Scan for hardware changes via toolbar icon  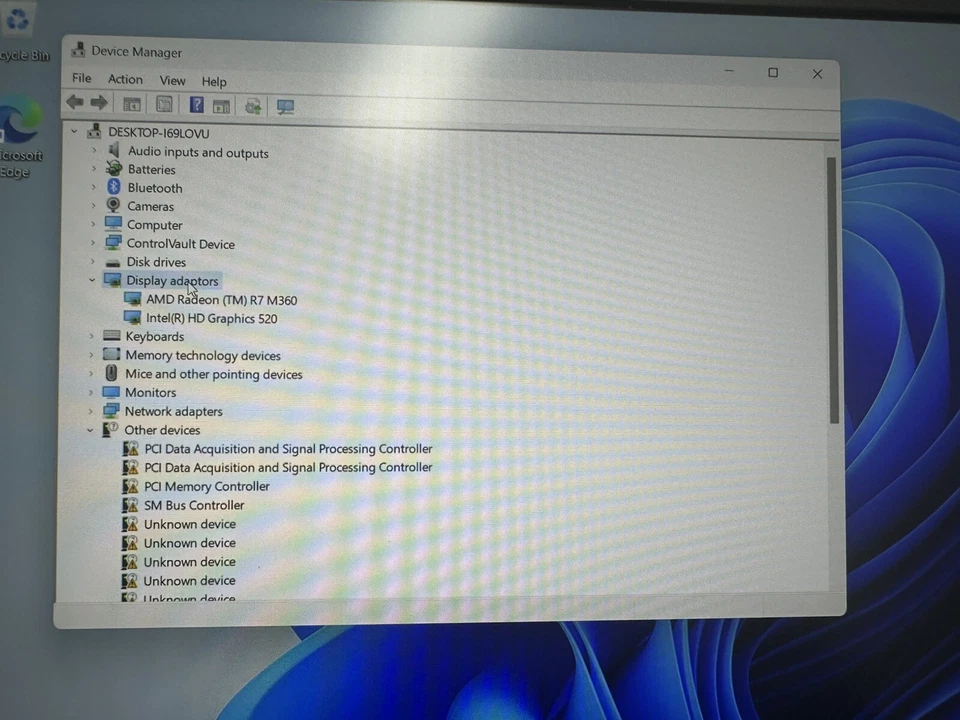point(285,105)
